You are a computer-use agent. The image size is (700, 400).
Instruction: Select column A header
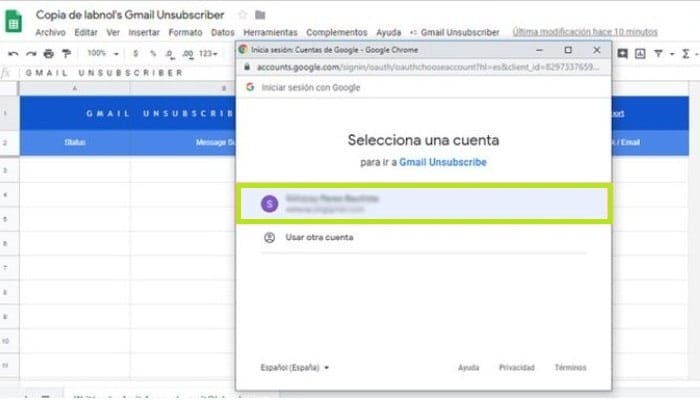click(x=75, y=88)
